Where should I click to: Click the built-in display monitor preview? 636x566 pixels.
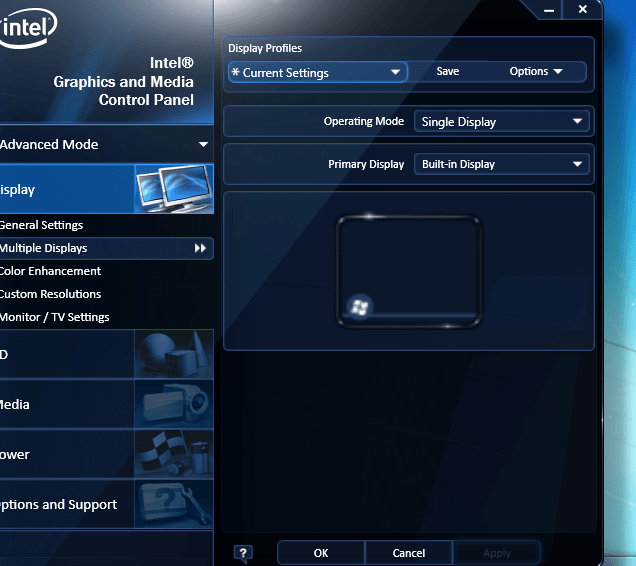[x=409, y=271]
